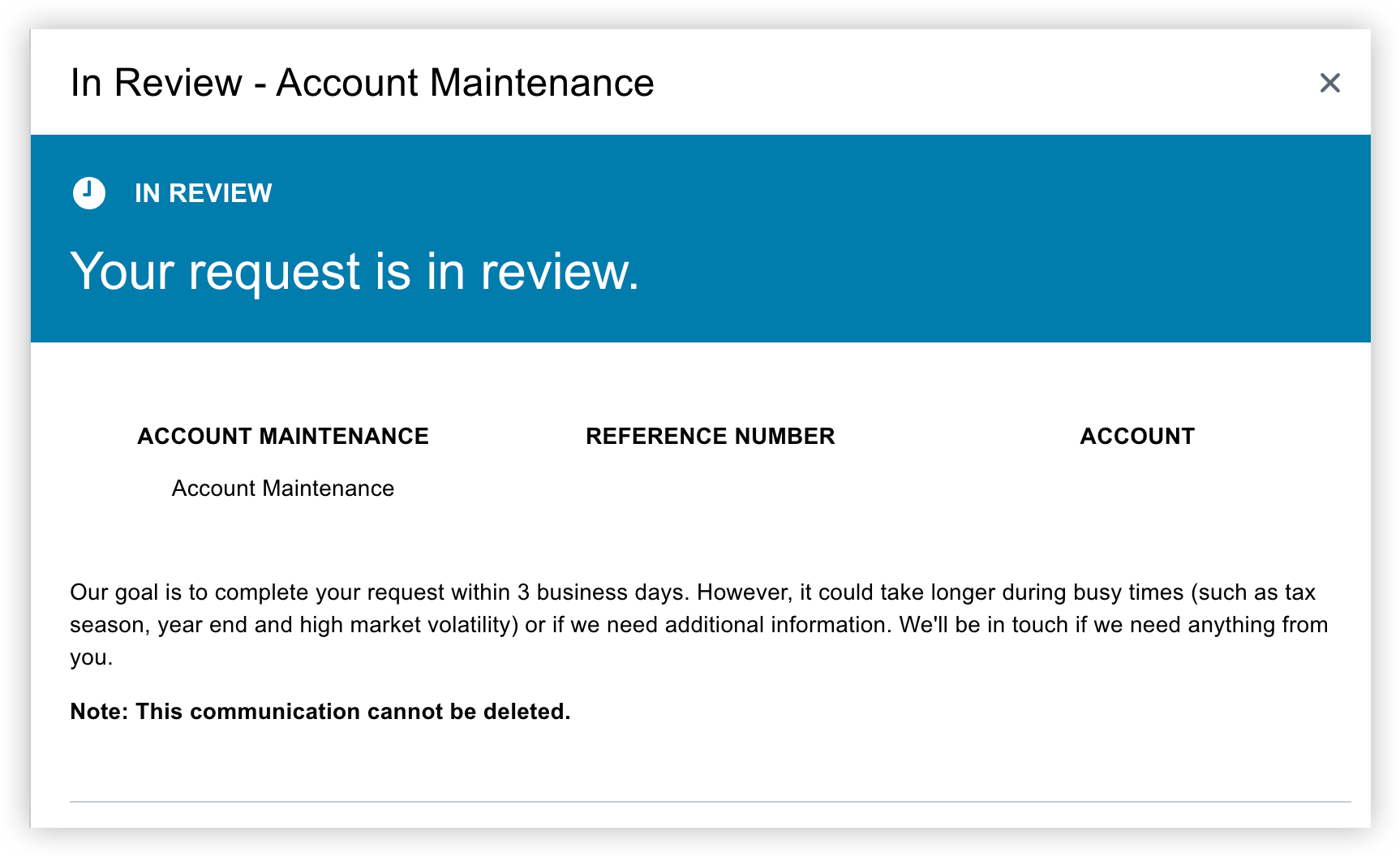Screen dimensions: 1400x857
Task: Click the dialog title 'In Review - Account Maintenance'
Action: [x=362, y=83]
